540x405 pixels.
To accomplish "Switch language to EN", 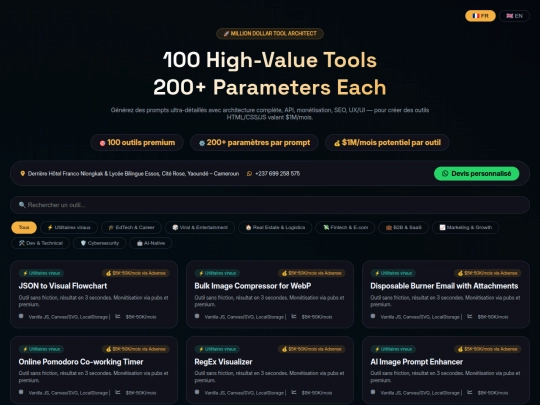I will 514,16.
